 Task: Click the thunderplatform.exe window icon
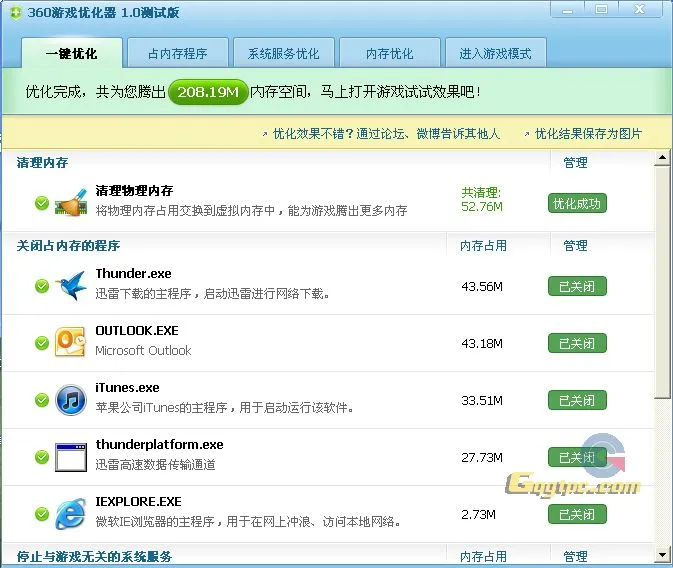click(x=71, y=457)
